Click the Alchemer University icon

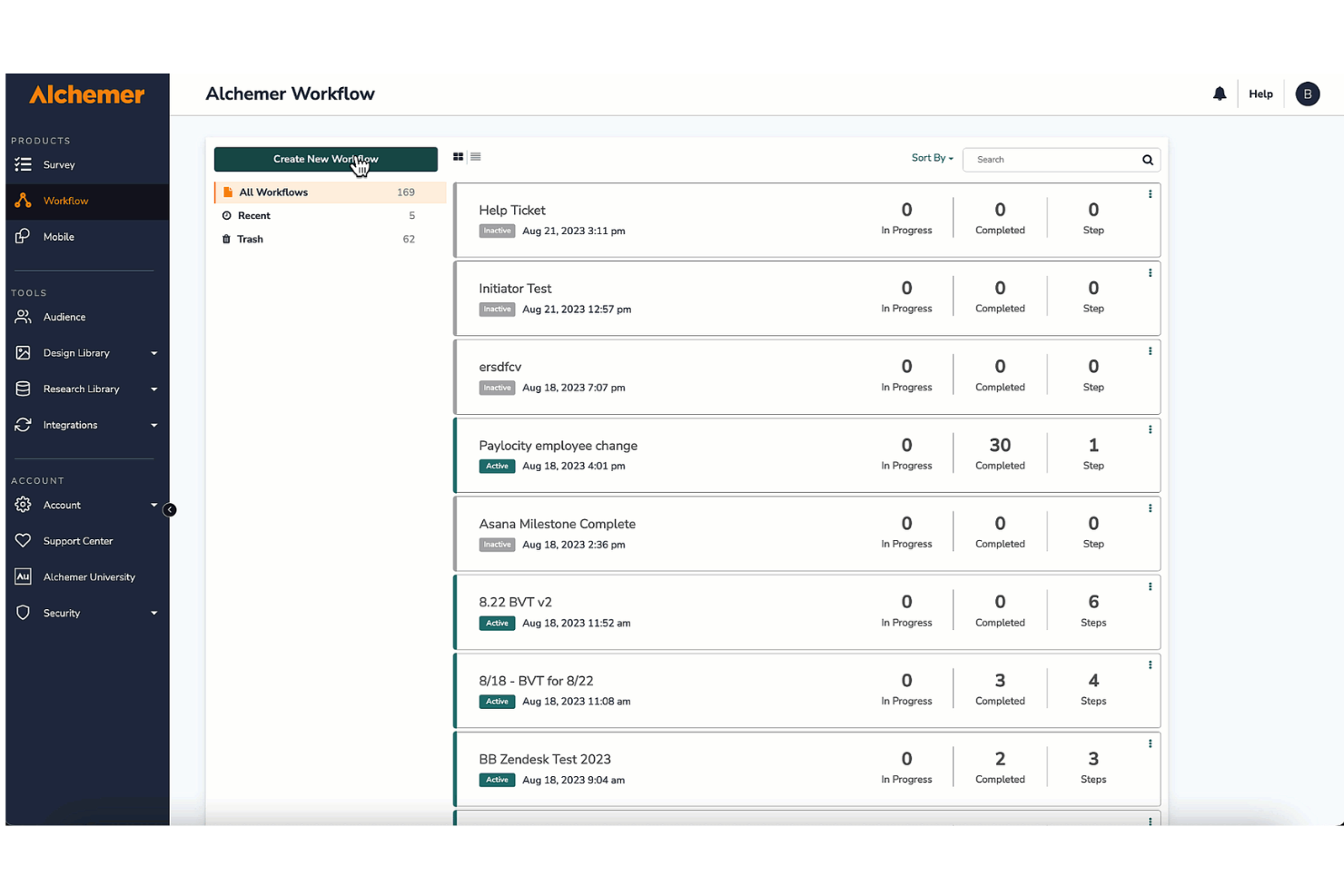tap(23, 576)
